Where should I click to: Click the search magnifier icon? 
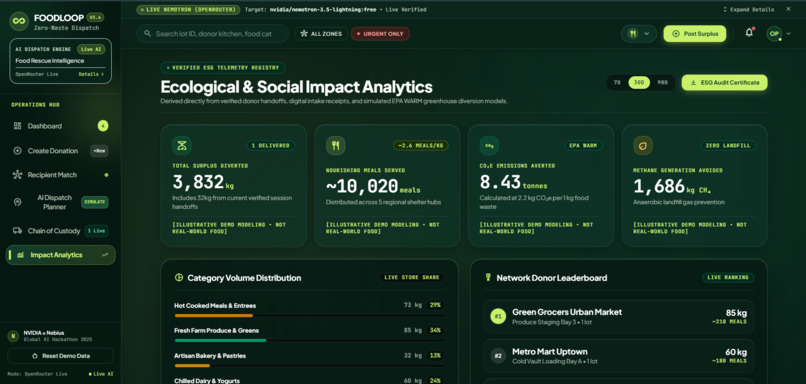[x=148, y=33]
